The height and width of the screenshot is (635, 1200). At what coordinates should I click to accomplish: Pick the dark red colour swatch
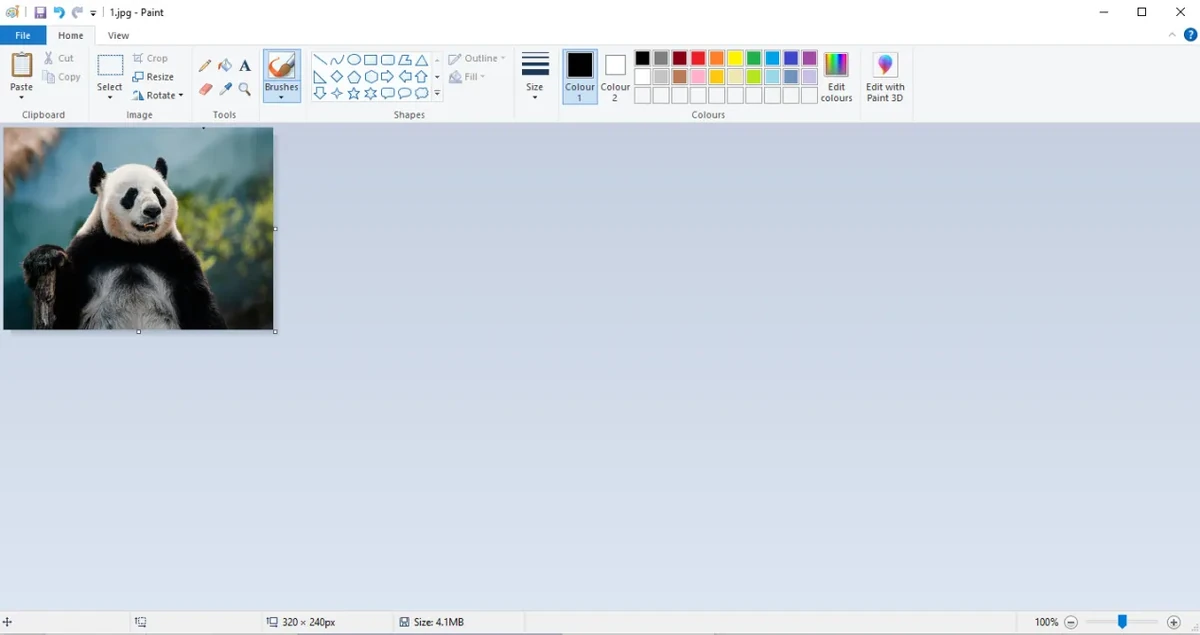[x=680, y=59]
